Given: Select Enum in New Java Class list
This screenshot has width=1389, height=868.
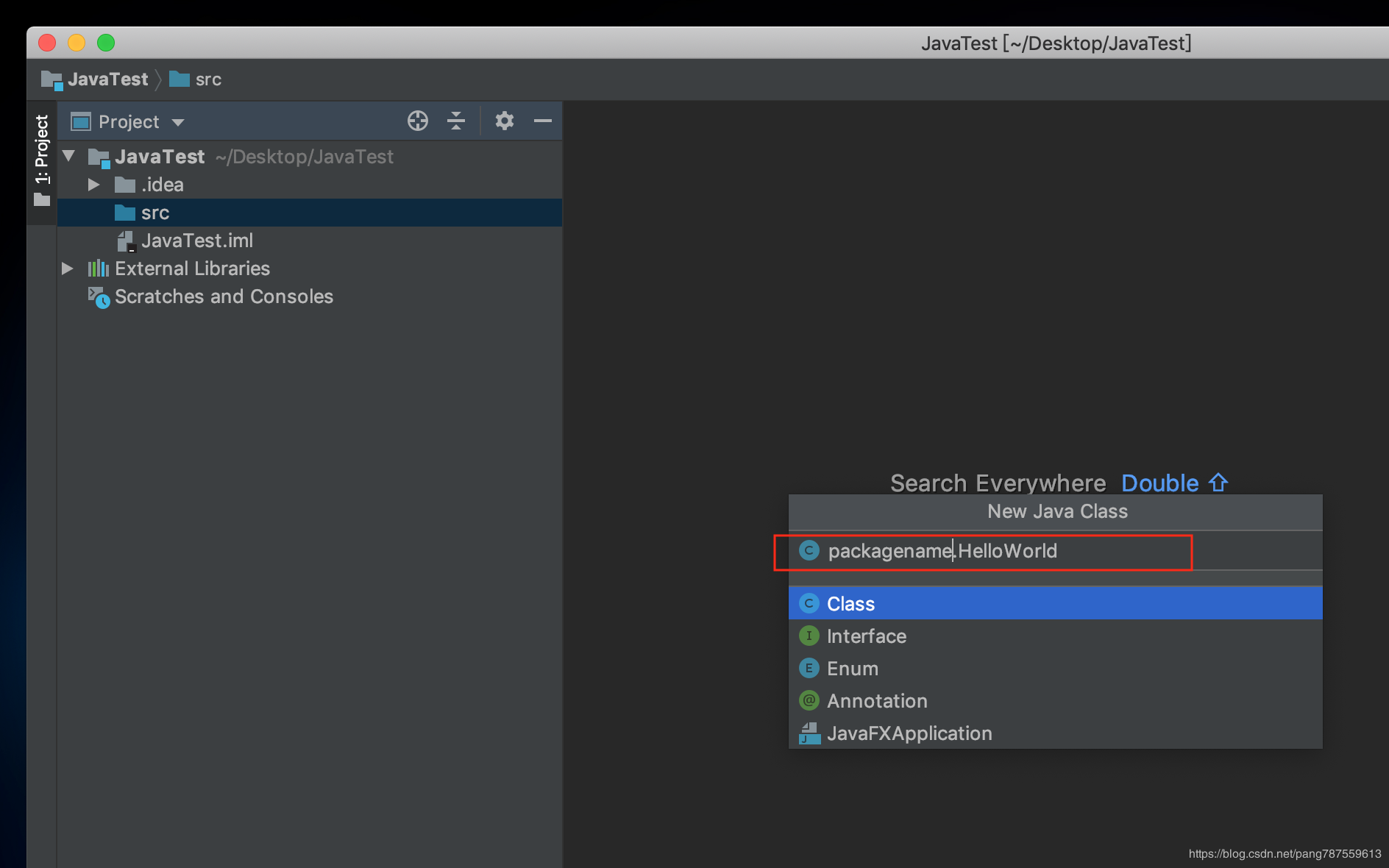Looking at the screenshot, I should pyautogui.click(x=1055, y=668).
